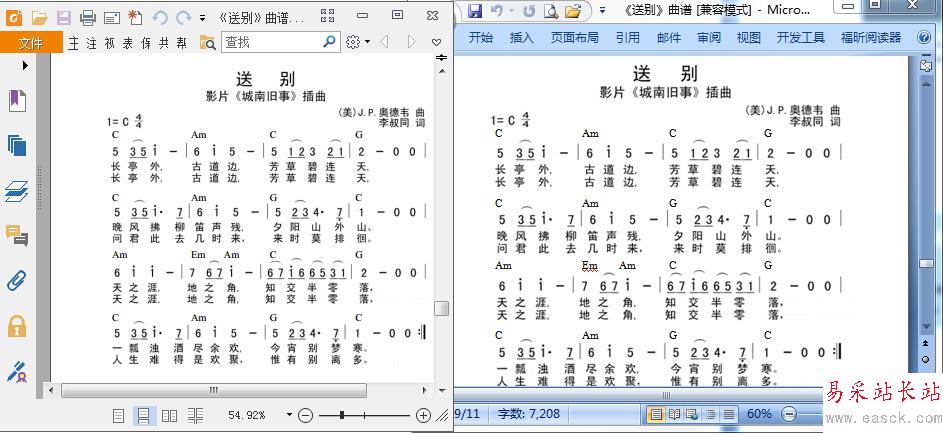This screenshot has height=433, width=943.
Task: Select Word print layout view button
Action: tap(656, 414)
